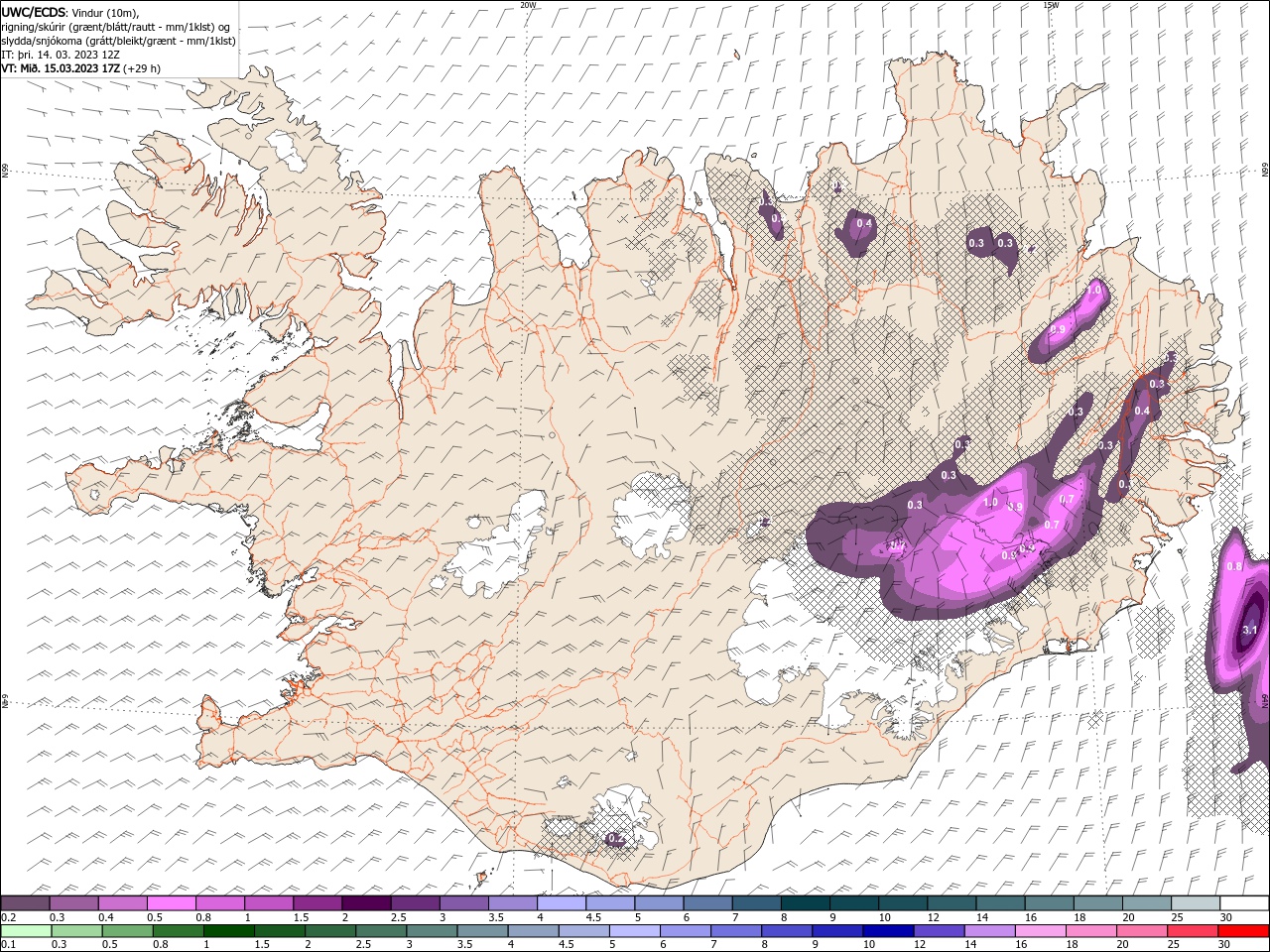Click the "rigning/skúrir" legend description line
Viewport: 1270px width, 952px height.
(116, 27)
